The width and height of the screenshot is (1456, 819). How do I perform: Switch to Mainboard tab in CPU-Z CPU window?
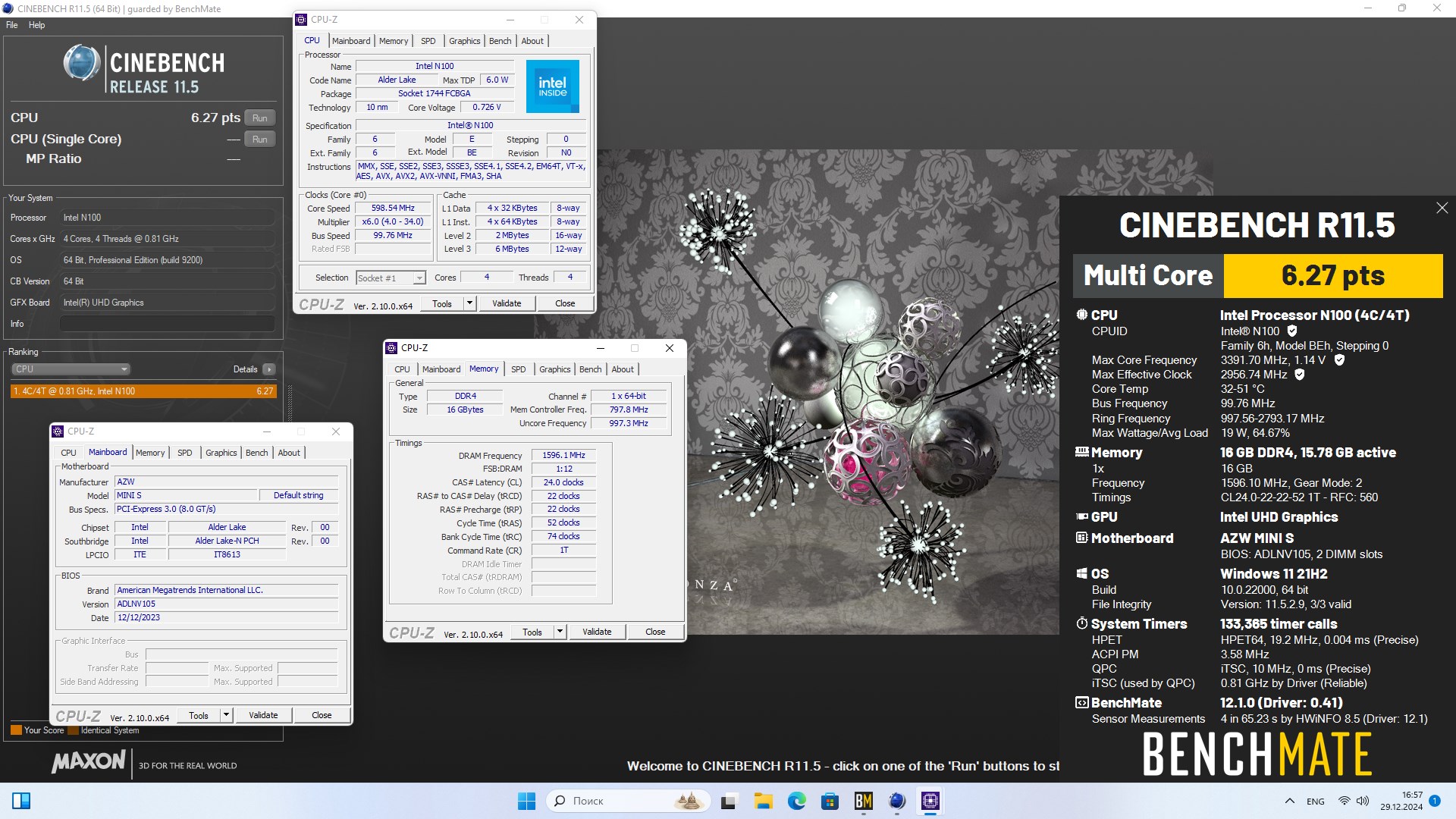pos(351,41)
